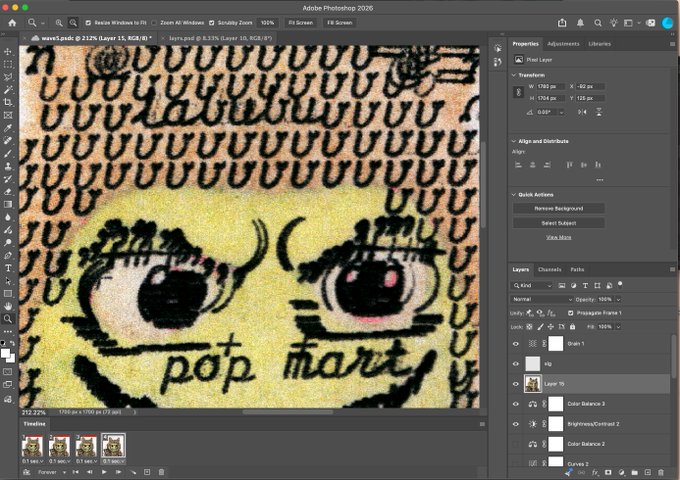Open the Kind layer filter dropdown

tap(532, 285)
